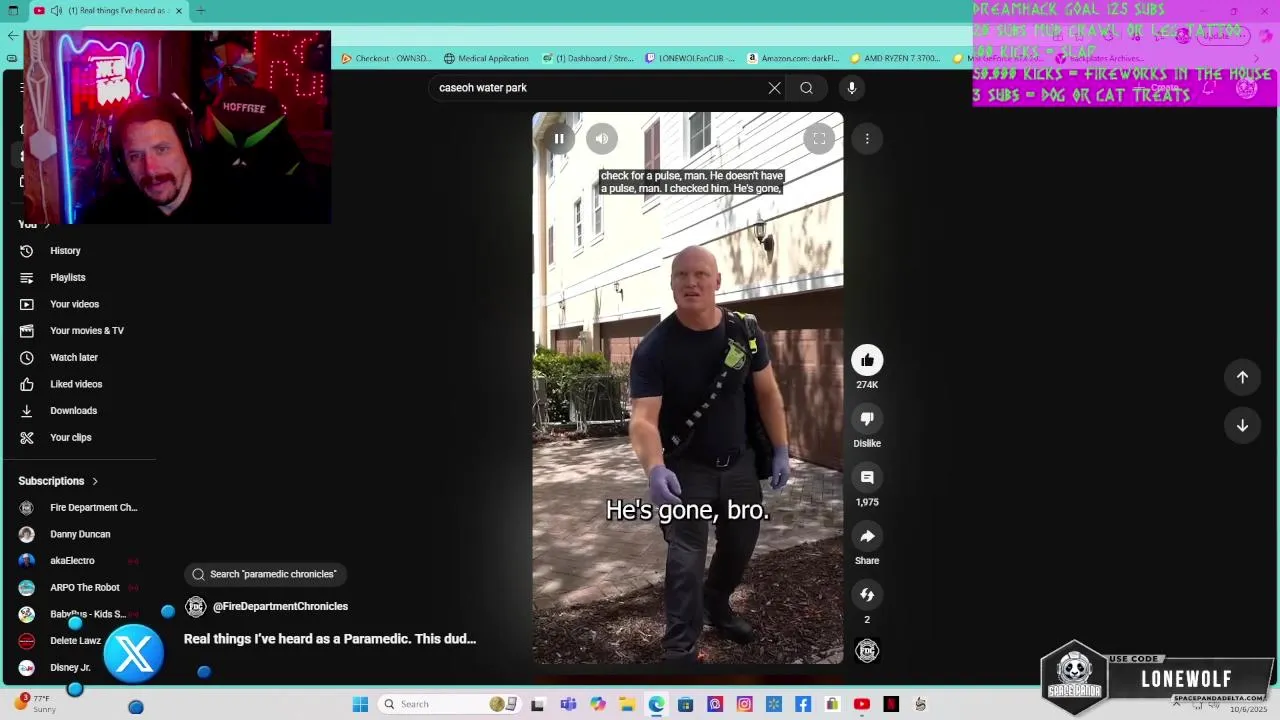
Task: Open Instagram from the taskbar
Action: click(744, 704)
